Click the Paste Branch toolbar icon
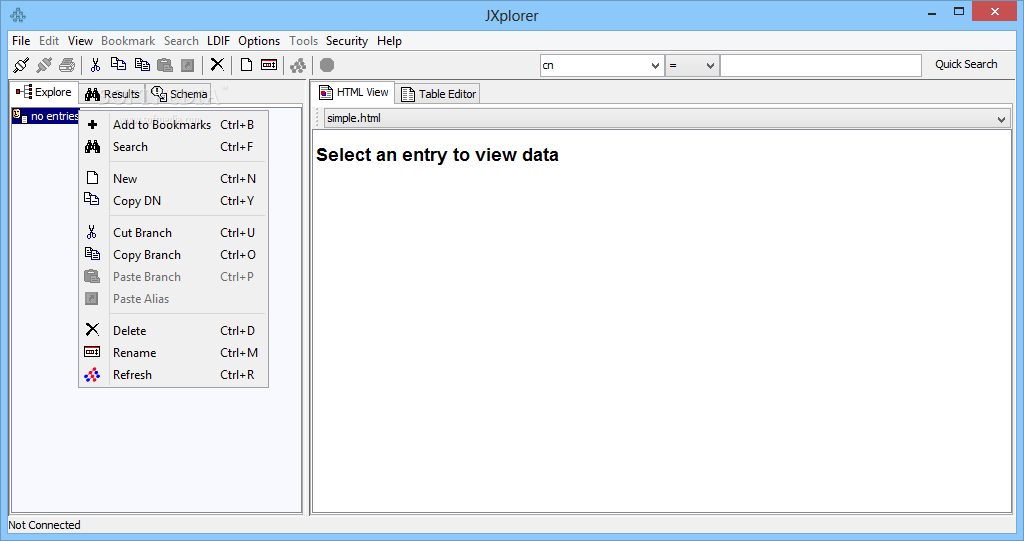 [165, 65]
